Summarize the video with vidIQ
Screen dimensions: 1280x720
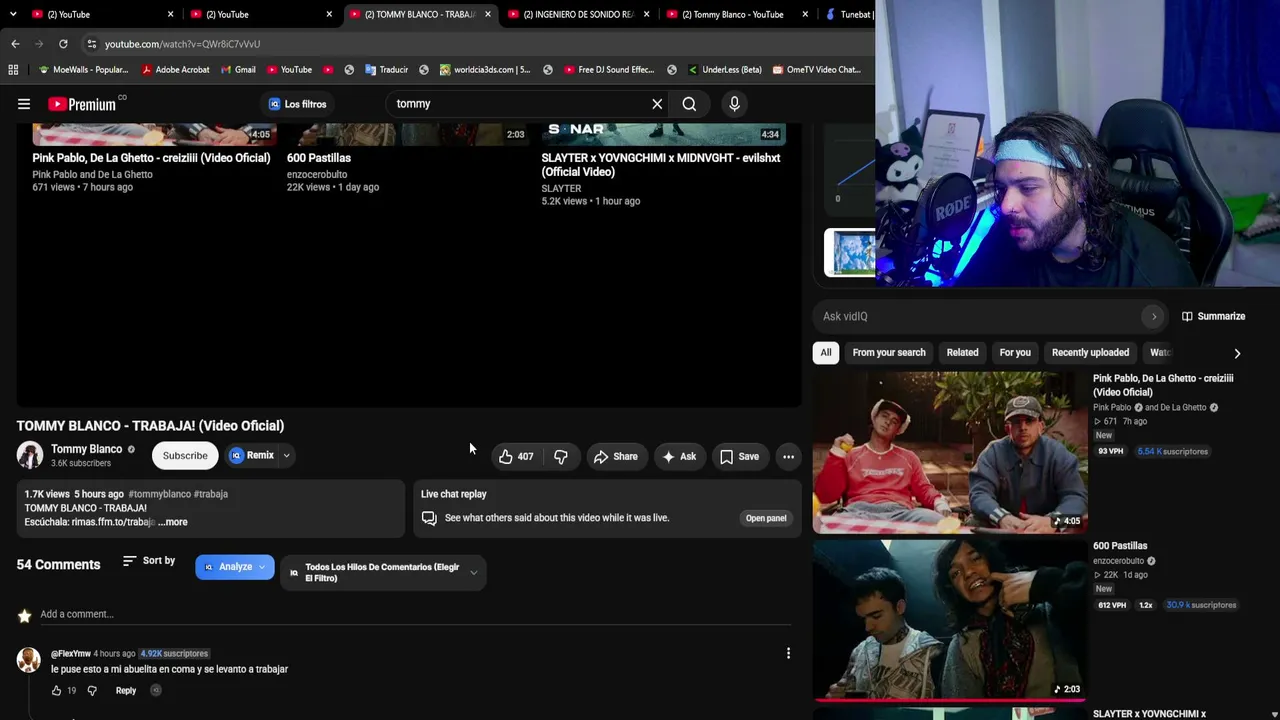coord(1213,316)
